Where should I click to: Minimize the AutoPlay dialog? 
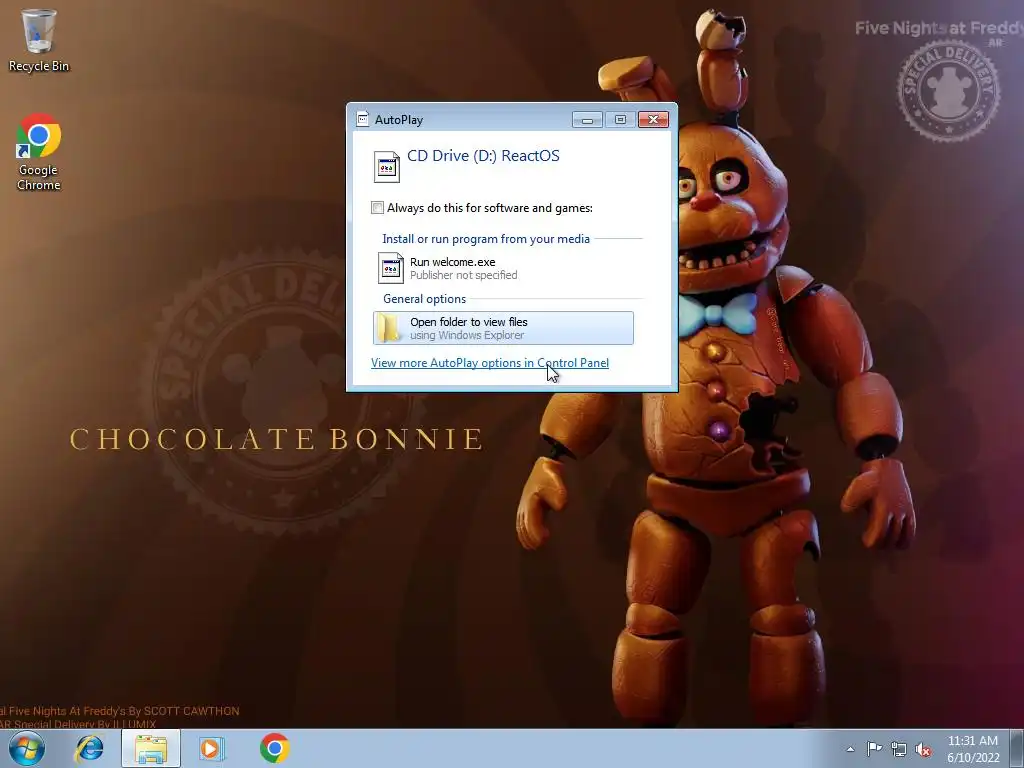[x=587, y=120]
